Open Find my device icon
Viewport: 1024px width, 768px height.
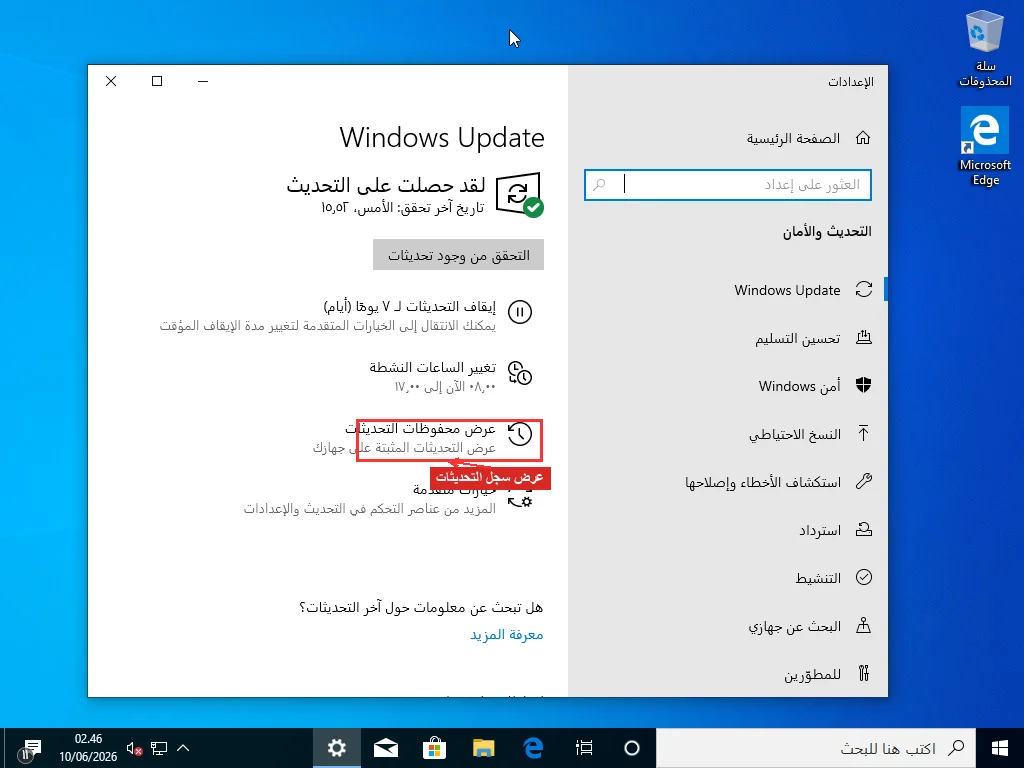(863, 626)
